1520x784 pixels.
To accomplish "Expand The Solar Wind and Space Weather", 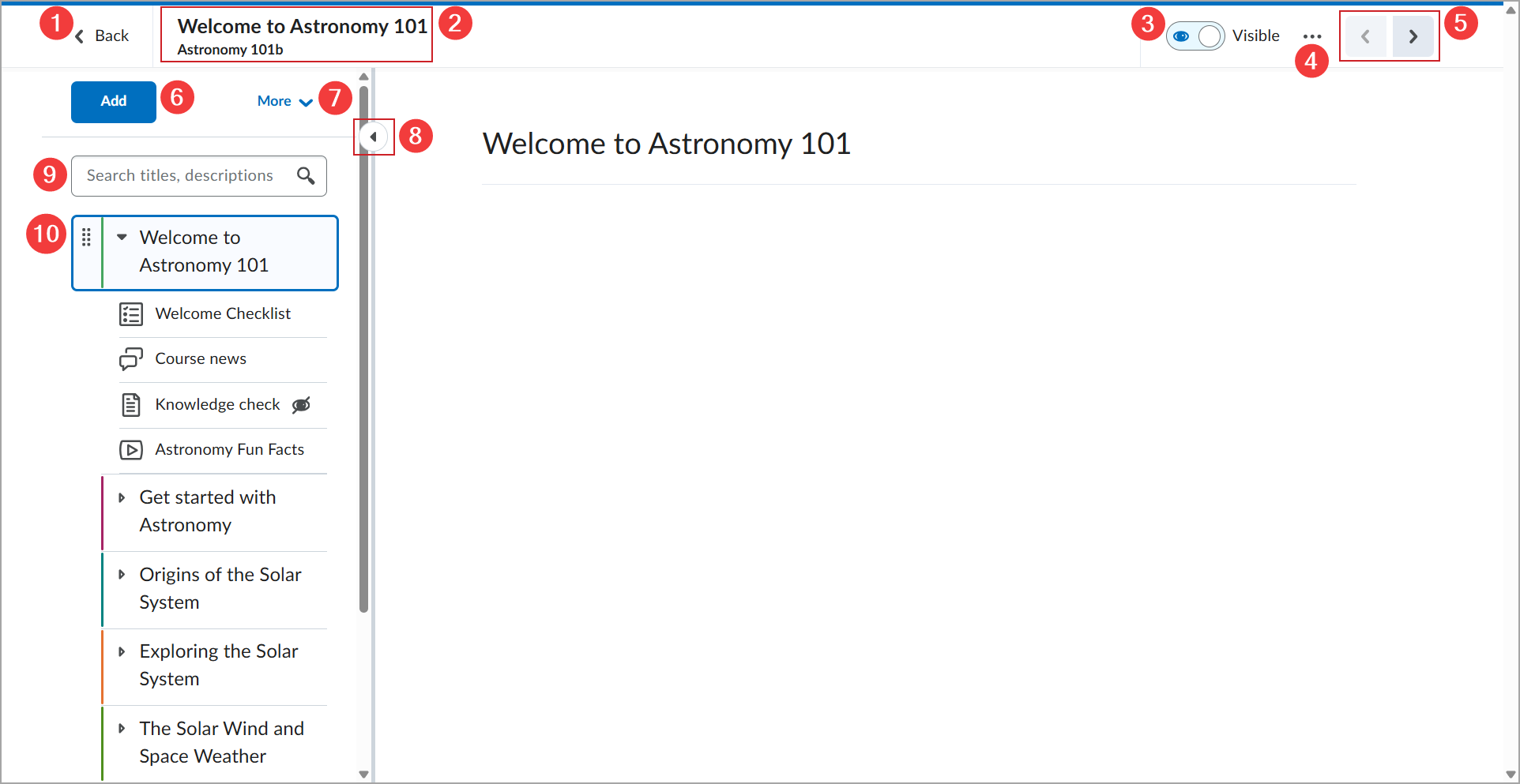I will [x=122, y=729].
